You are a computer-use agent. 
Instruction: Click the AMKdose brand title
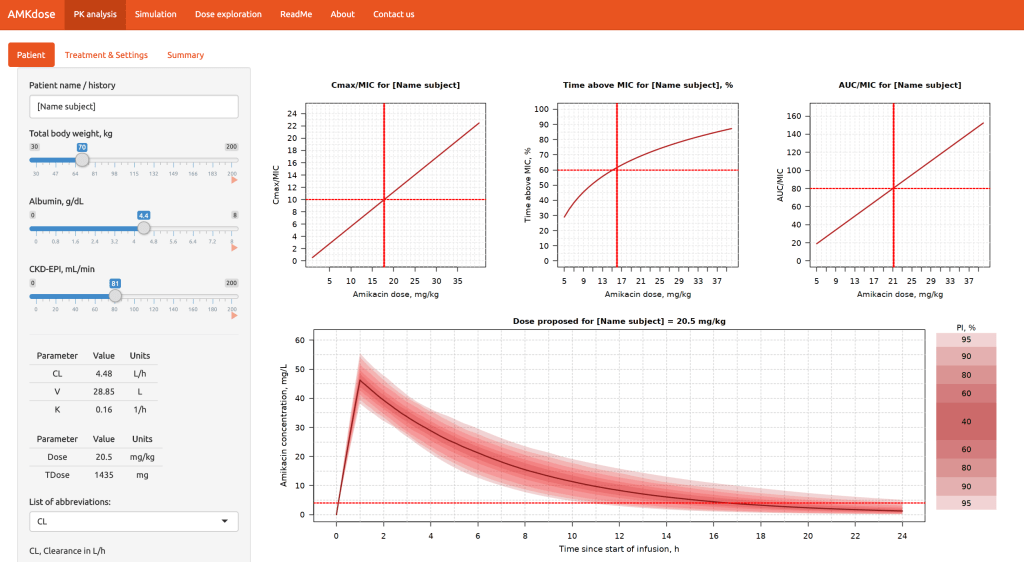click(x=32, y=14)
